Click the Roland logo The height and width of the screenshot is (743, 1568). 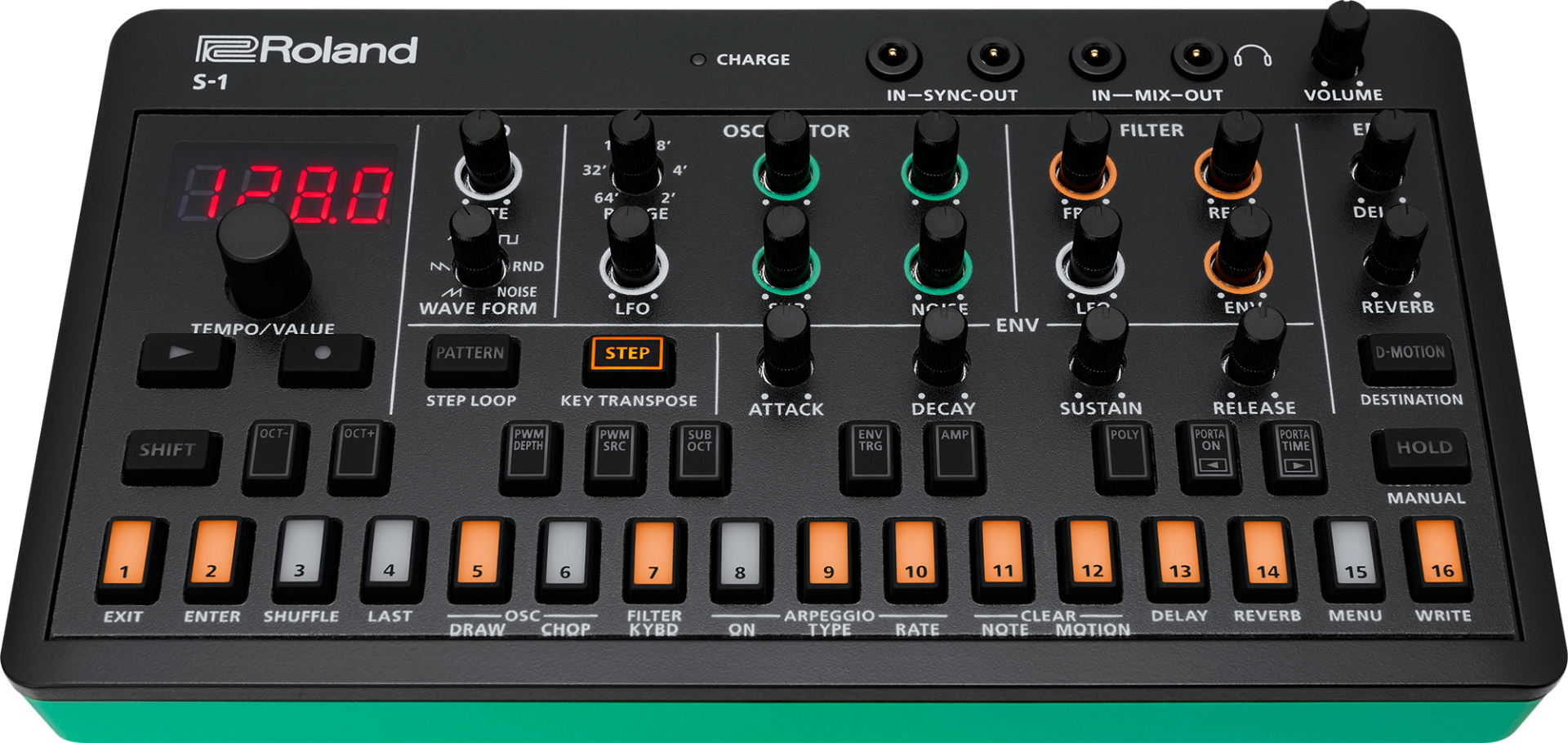(306, 50)
